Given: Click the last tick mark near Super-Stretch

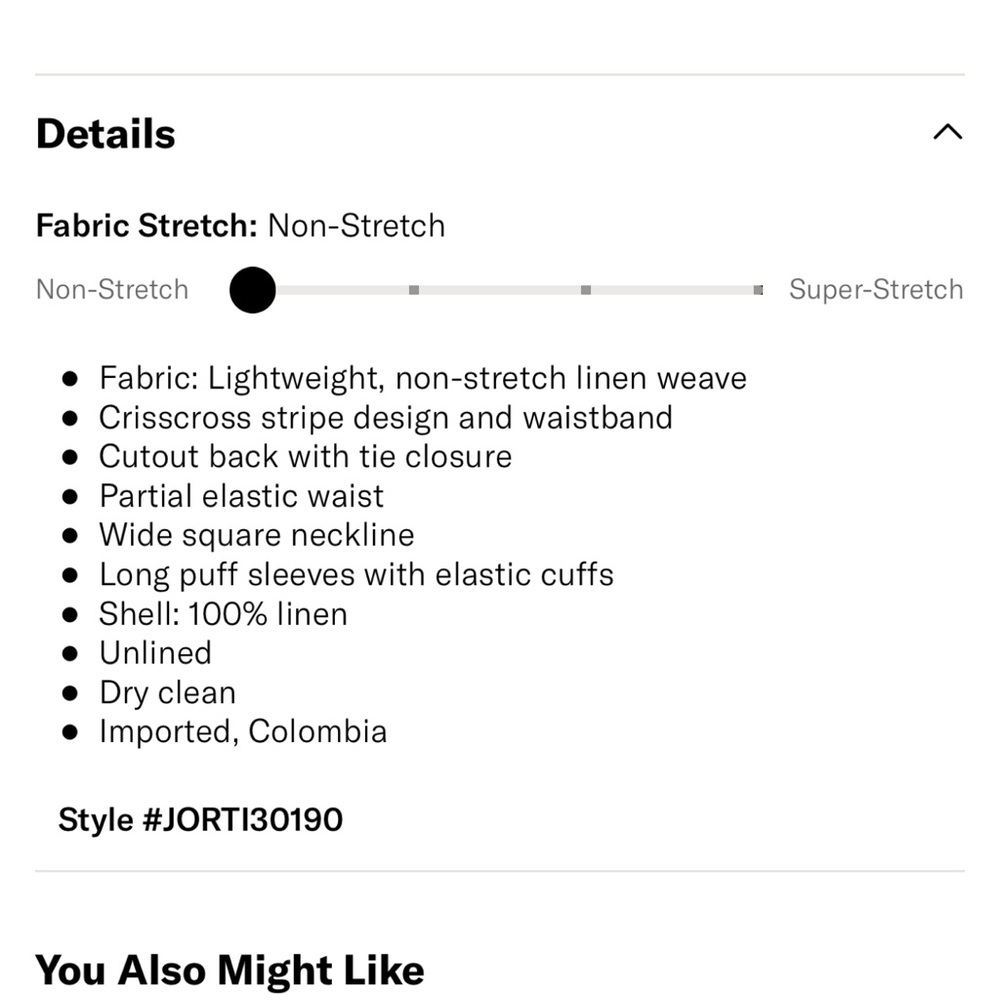Looking at the screenshot, I should (x=758, y=290).
